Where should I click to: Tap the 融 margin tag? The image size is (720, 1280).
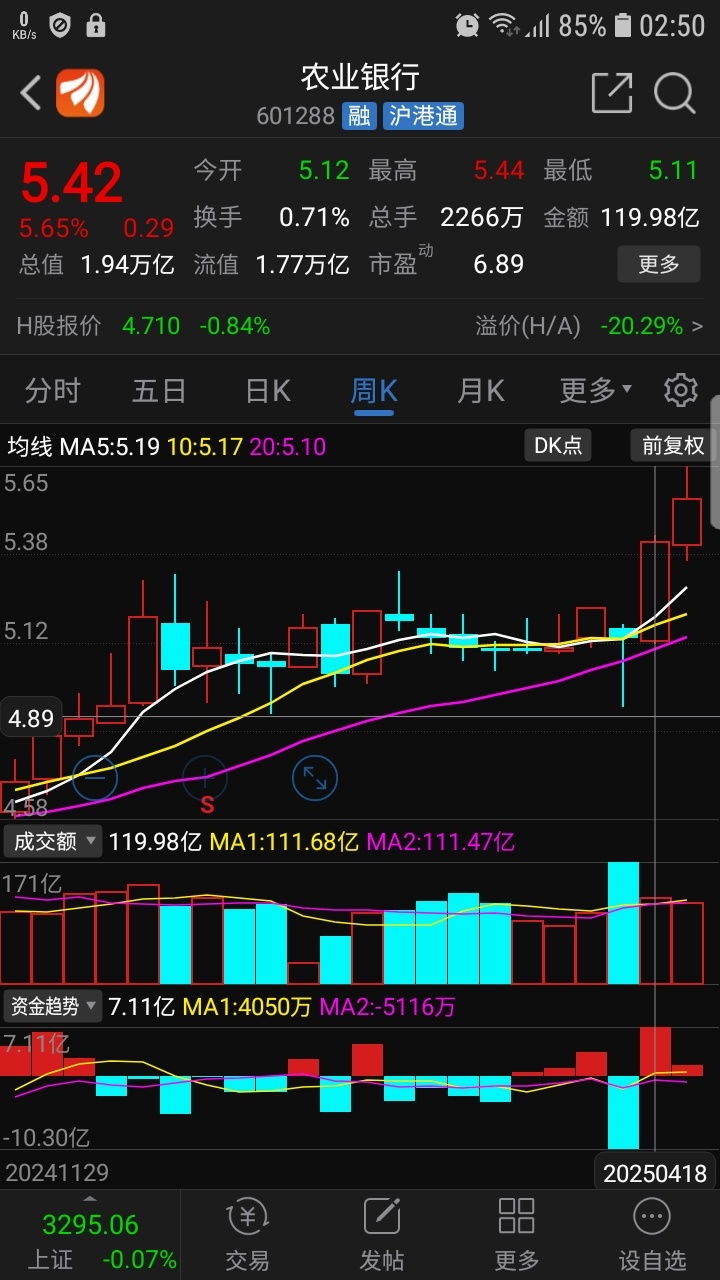pos(358,116)
